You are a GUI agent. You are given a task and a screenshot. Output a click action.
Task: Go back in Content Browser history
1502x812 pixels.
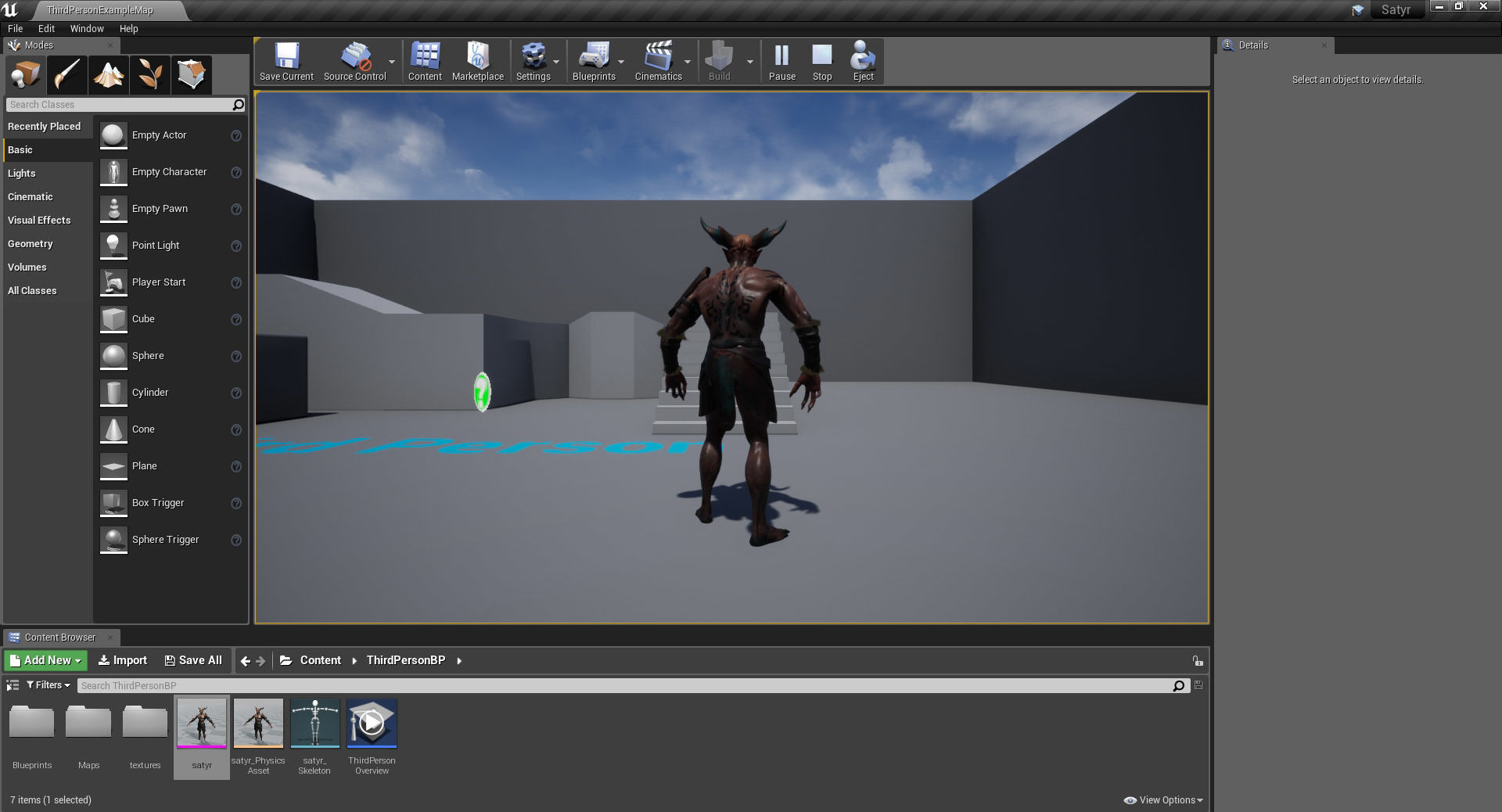[246, 661]
